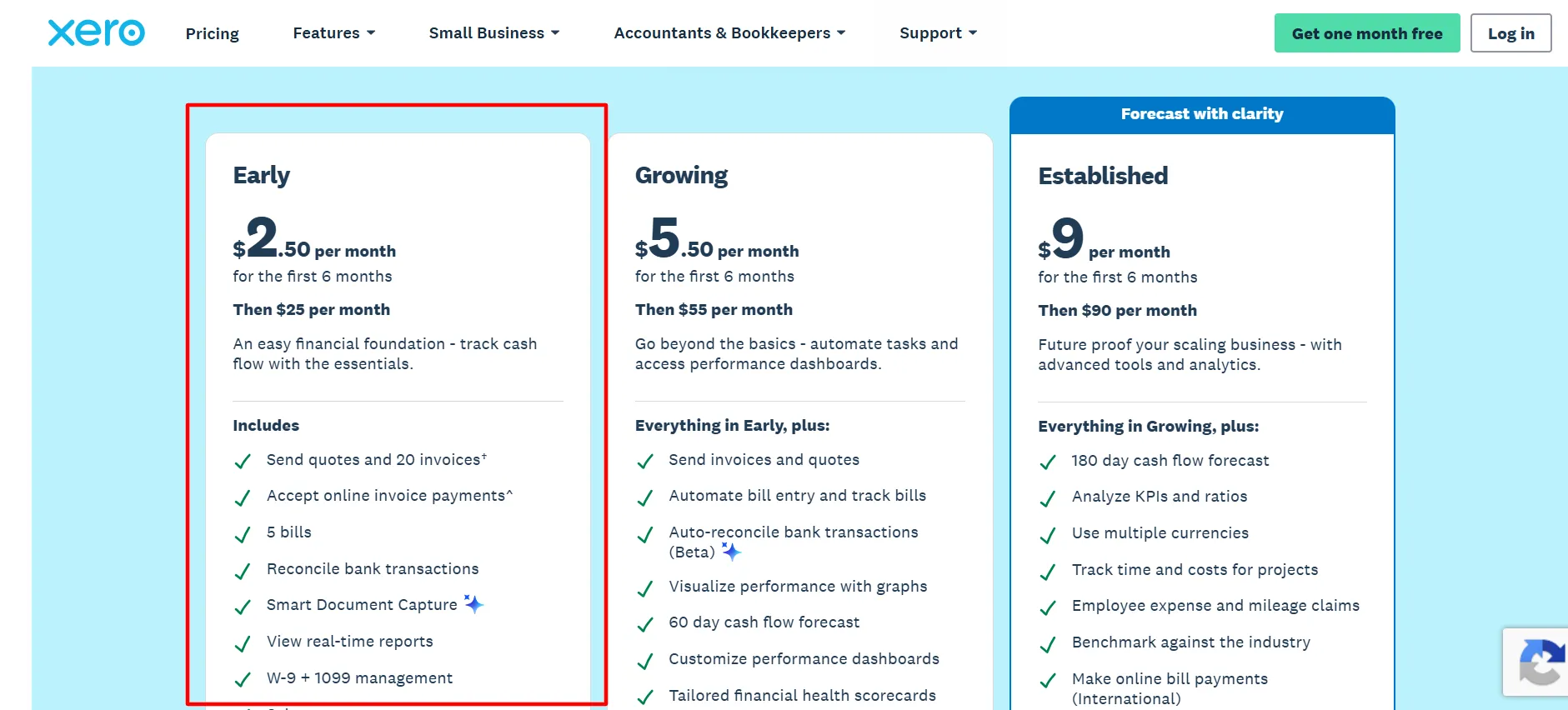Click the checkmark beside W-9 + 1099 management
This screenshot has height=710, width=1568.
tap(243, 680)
